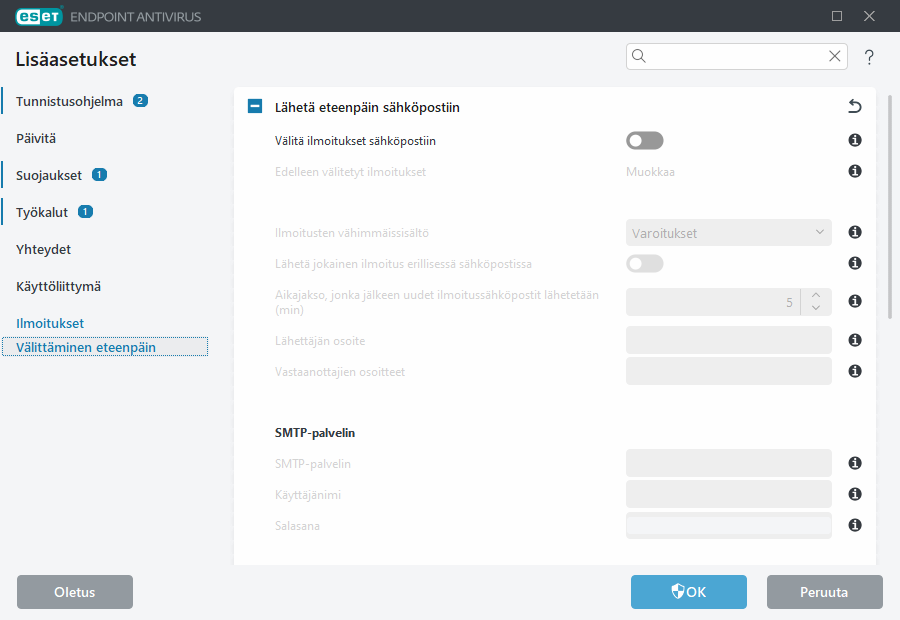
Task: Click the search input field
Action: click(736, 56)
